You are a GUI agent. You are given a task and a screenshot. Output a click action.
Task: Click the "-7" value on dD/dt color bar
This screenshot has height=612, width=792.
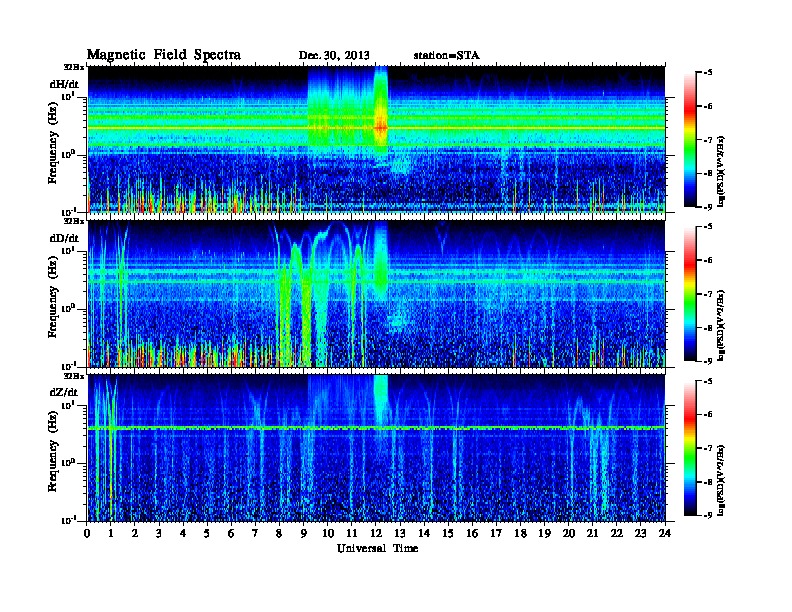point(708,293)
